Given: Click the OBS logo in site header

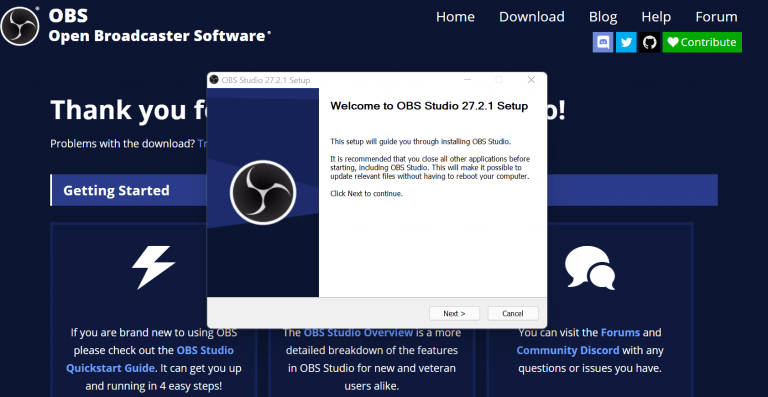Looking at the screenshot, I should click(20, 26).
